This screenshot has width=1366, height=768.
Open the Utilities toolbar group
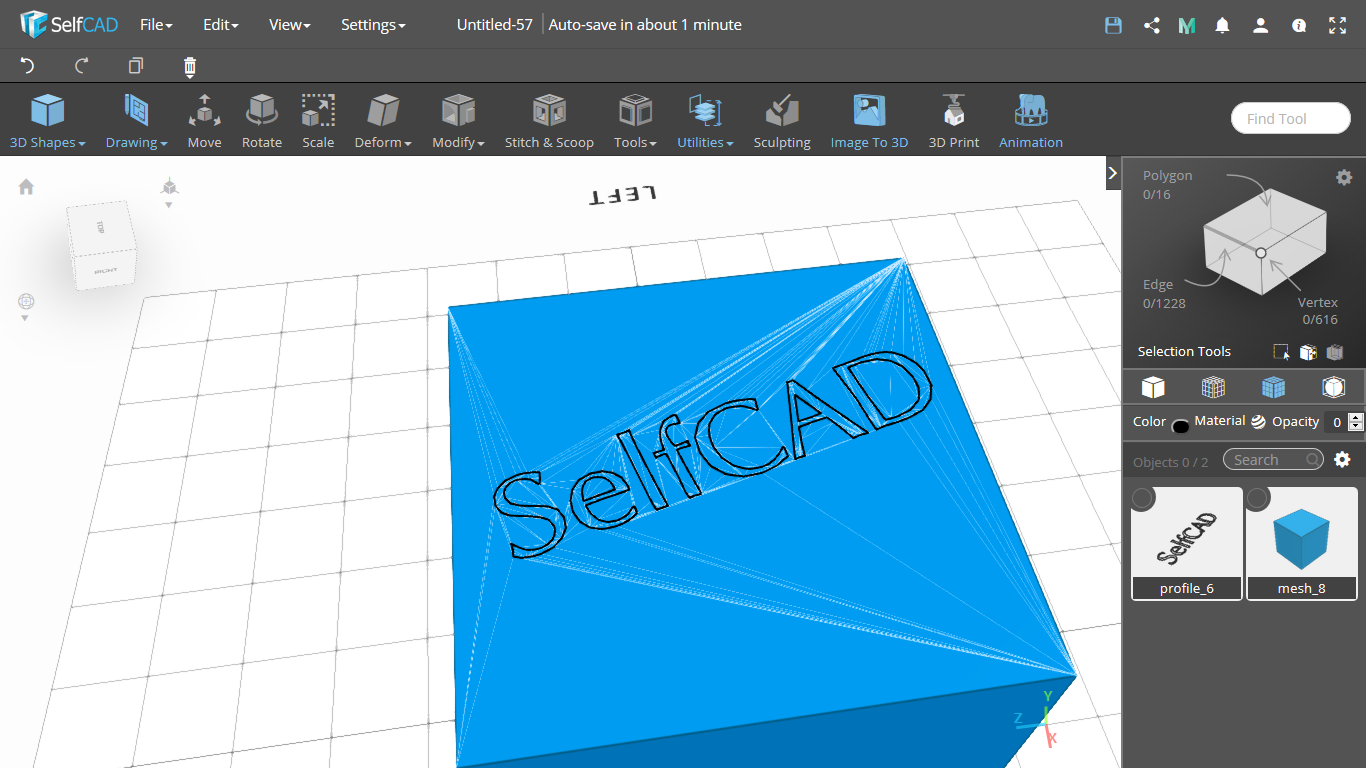click(x=705, y=122)
